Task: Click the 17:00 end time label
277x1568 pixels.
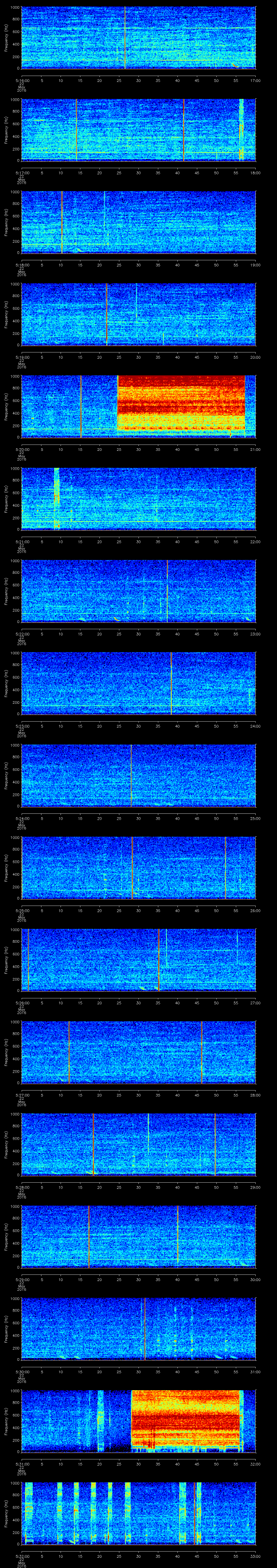Action: coord(255,80)
